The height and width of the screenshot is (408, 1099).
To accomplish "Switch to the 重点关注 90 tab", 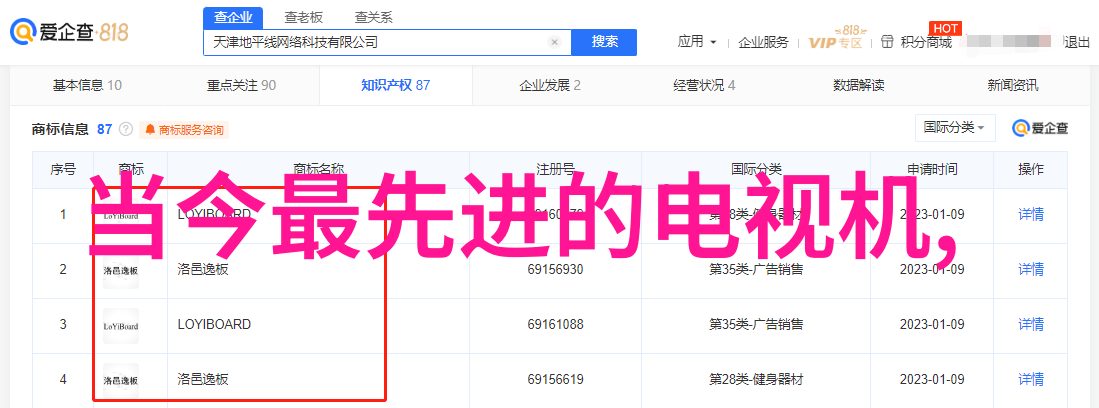I will 241,86.
